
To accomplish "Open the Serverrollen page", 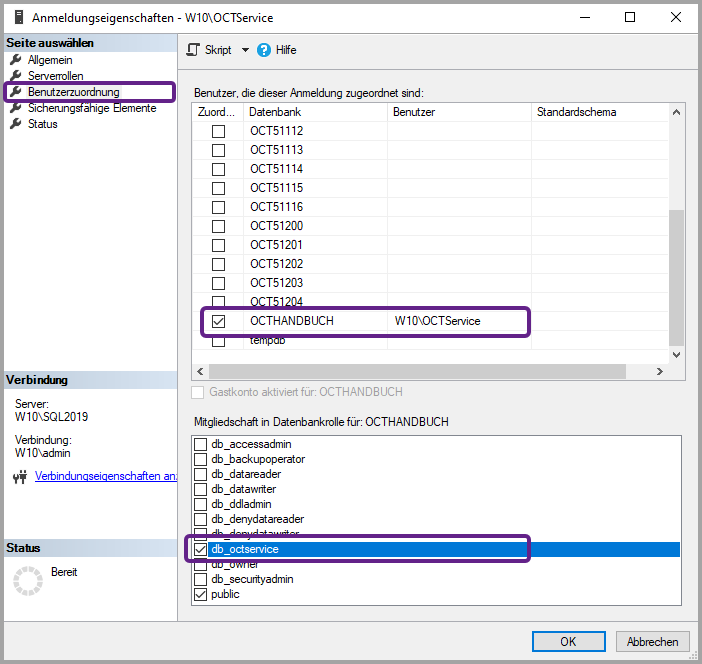I will pyautogui.click(x=55, y=76).
